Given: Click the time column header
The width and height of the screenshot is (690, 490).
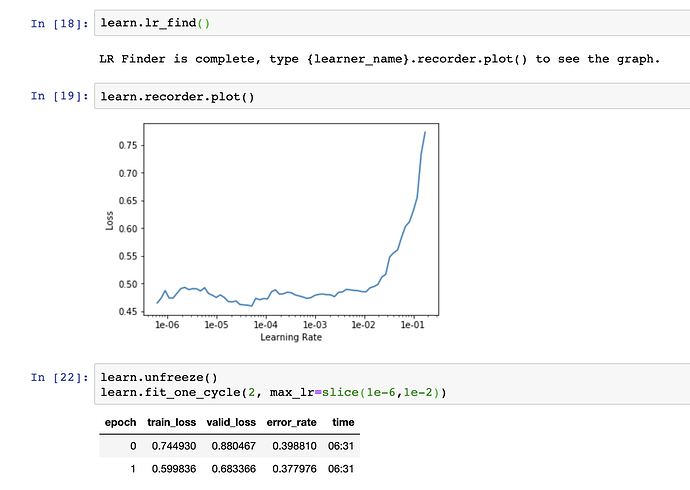Looking at the screenshot, I should tap(343, 423).
